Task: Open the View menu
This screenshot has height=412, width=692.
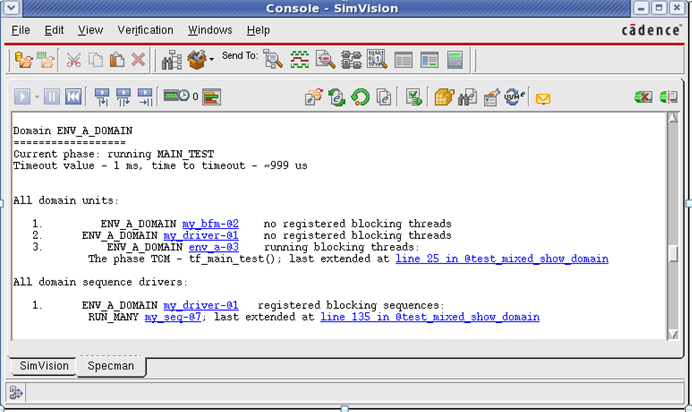Action: pyautogui.click(x=90, y=30)
